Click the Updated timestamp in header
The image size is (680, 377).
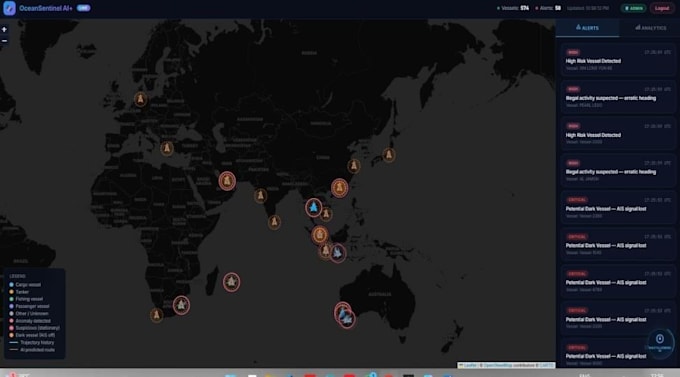[x=588, y=8]
